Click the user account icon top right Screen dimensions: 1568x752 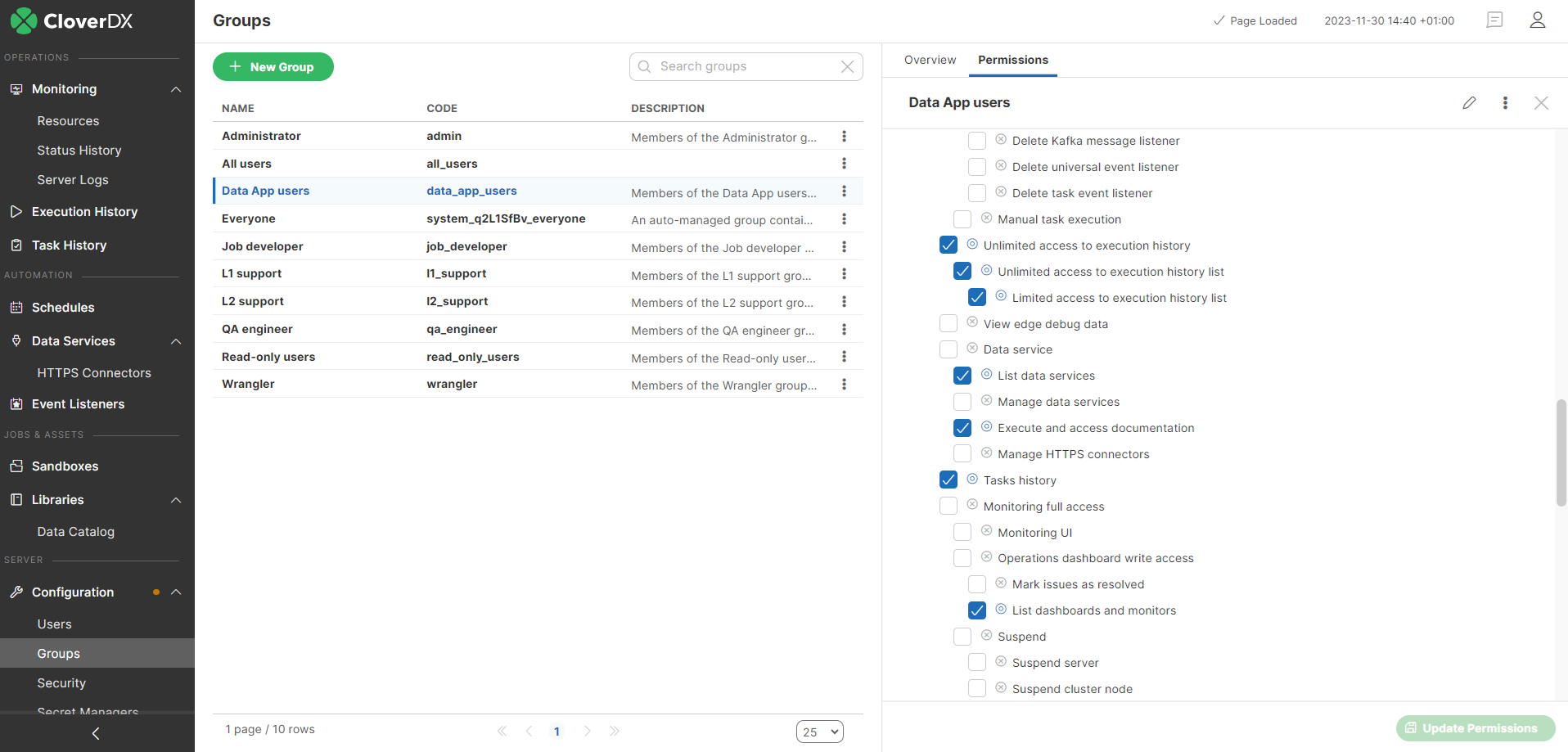1537,20
